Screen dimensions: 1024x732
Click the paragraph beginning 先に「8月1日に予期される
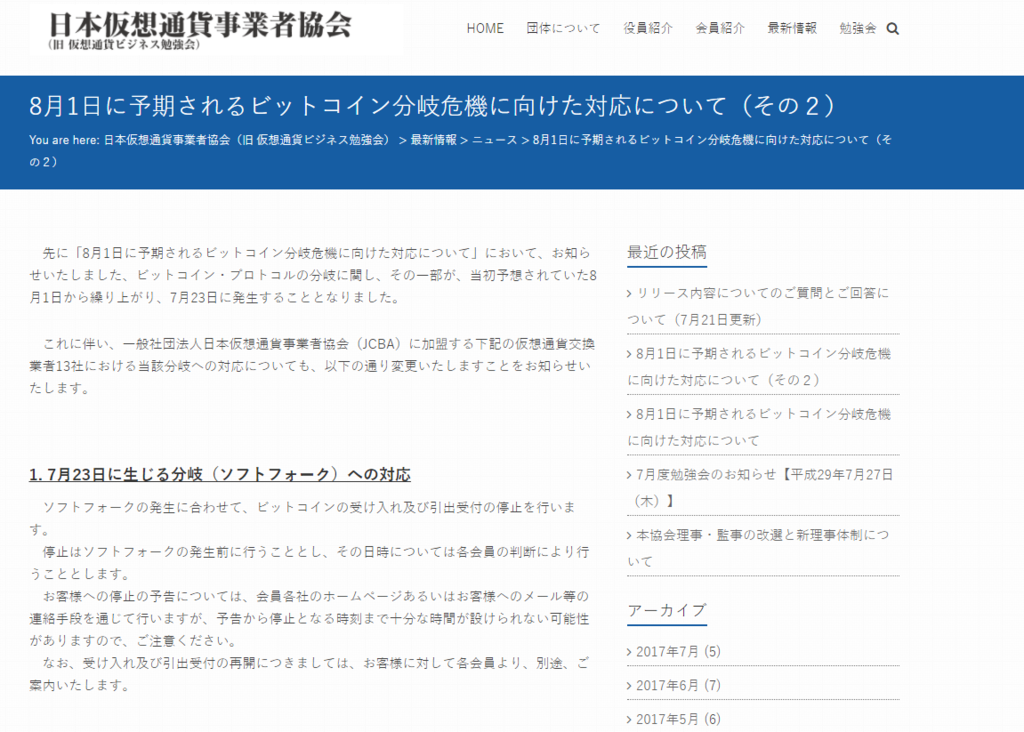[x=313, y=275]
